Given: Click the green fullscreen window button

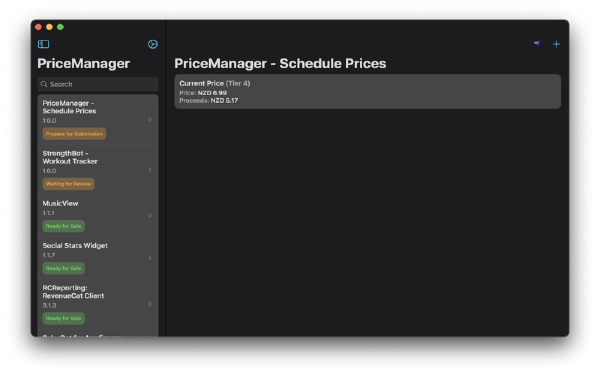Looking at the screenshot, I should point(60,27).
